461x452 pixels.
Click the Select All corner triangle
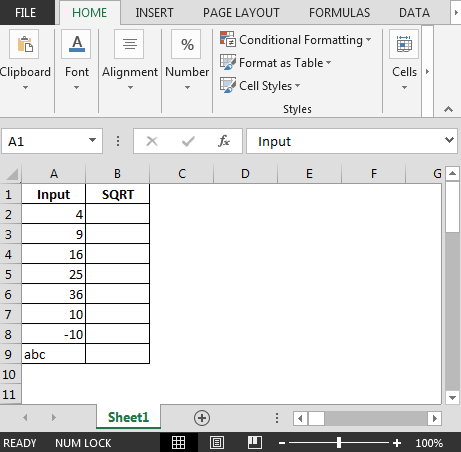click(x=12, y=174)
